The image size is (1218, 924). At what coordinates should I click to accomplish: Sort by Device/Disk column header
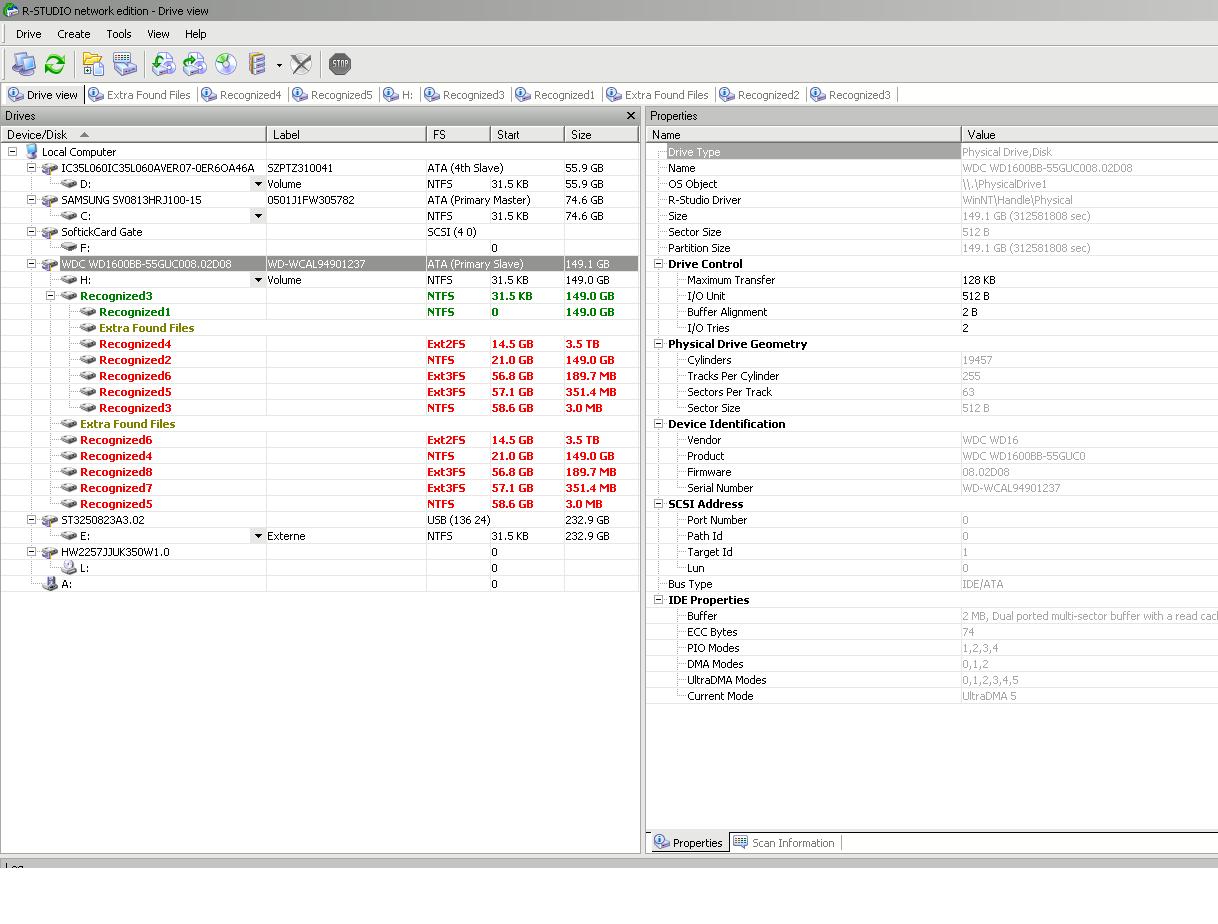pos(134,134)
